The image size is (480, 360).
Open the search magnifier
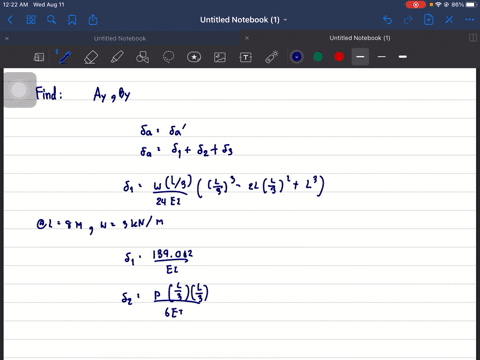point(51,20)
